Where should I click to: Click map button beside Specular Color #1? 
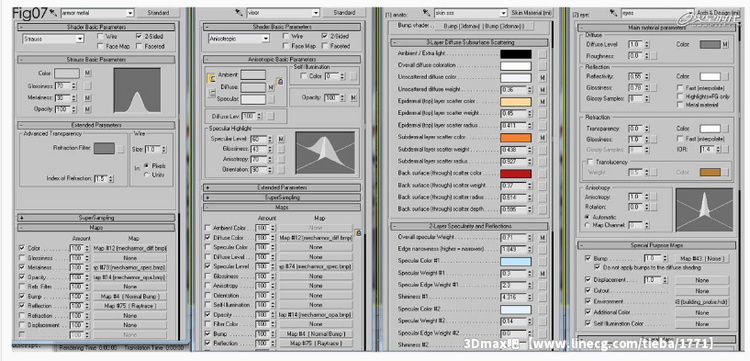[x=542, y=261]
